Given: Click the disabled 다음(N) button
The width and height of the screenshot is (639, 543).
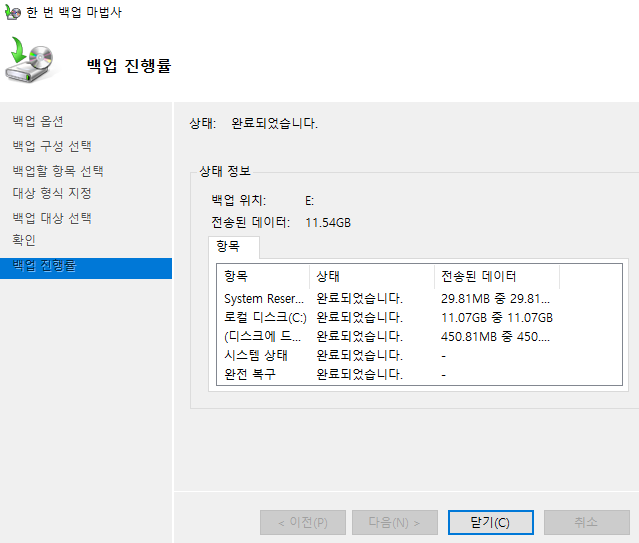Looking at the screenshot, I should (394, 522).
